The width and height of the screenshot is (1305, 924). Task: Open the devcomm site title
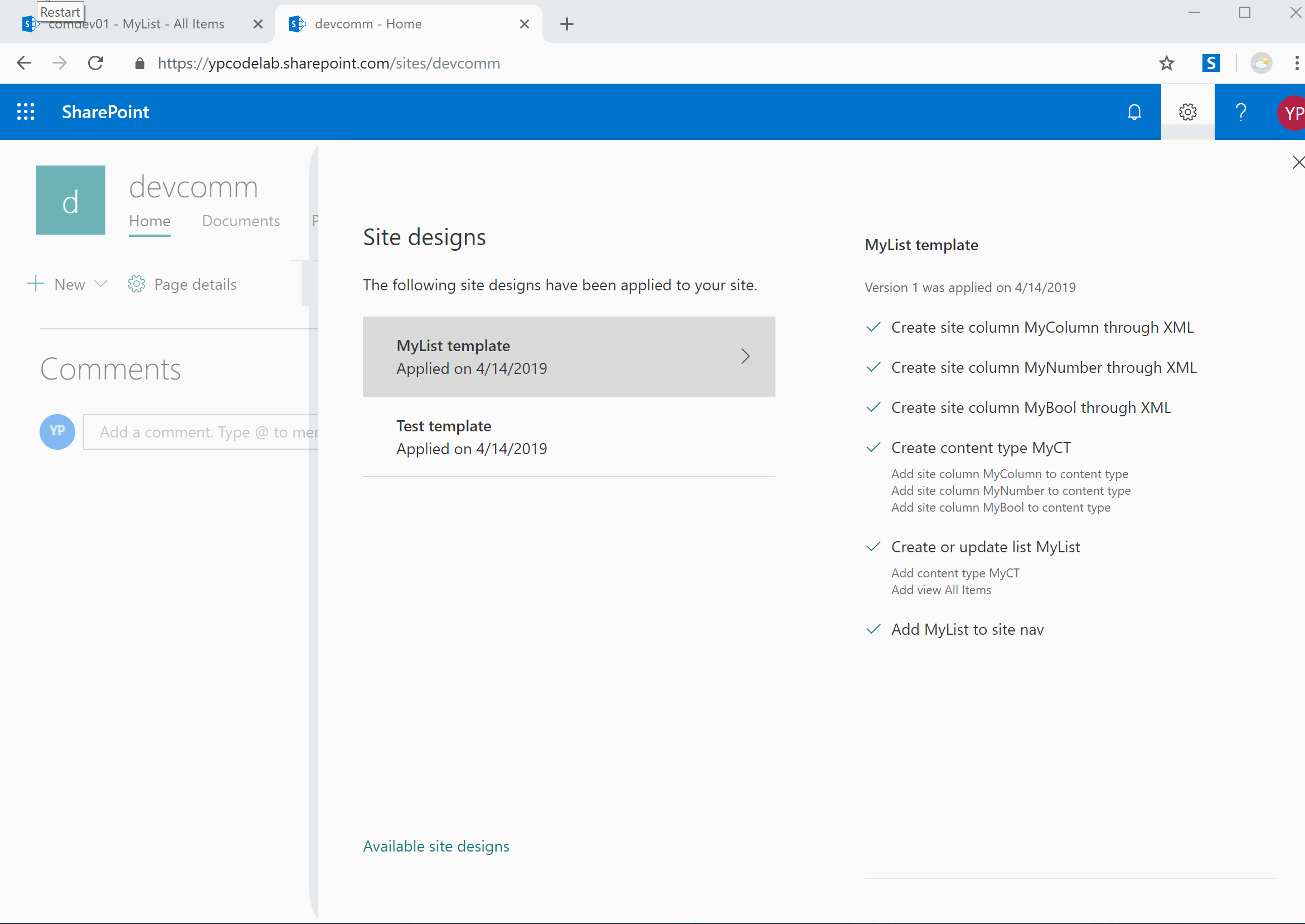click(x=193, y=187)
